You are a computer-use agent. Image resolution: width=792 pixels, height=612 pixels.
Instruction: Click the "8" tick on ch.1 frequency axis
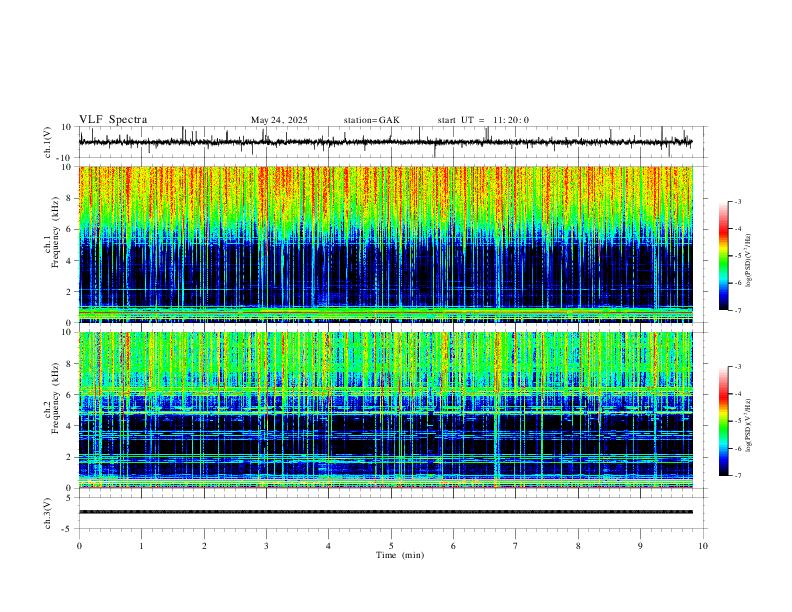point(70,198)
